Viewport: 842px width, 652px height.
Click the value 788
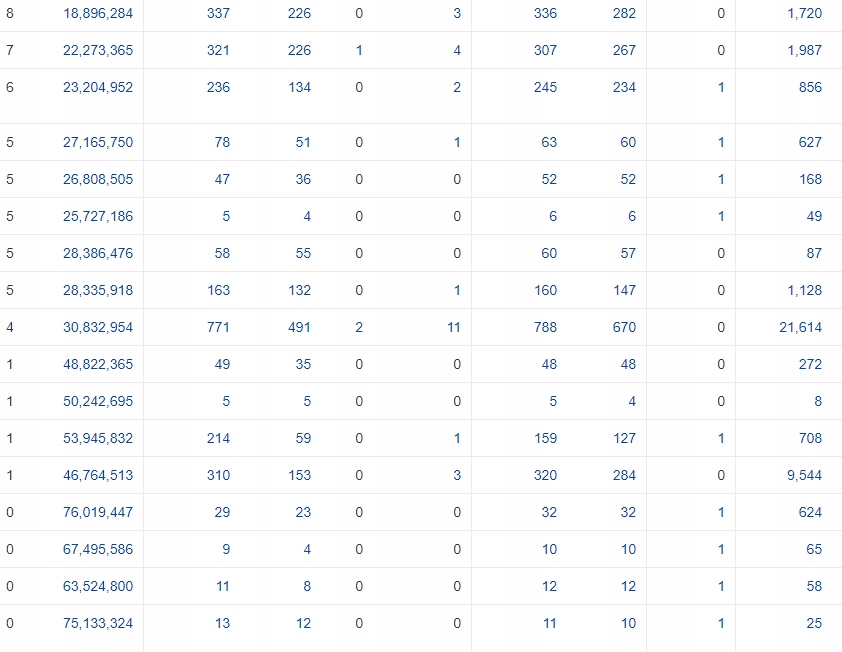tap(545, 327)
